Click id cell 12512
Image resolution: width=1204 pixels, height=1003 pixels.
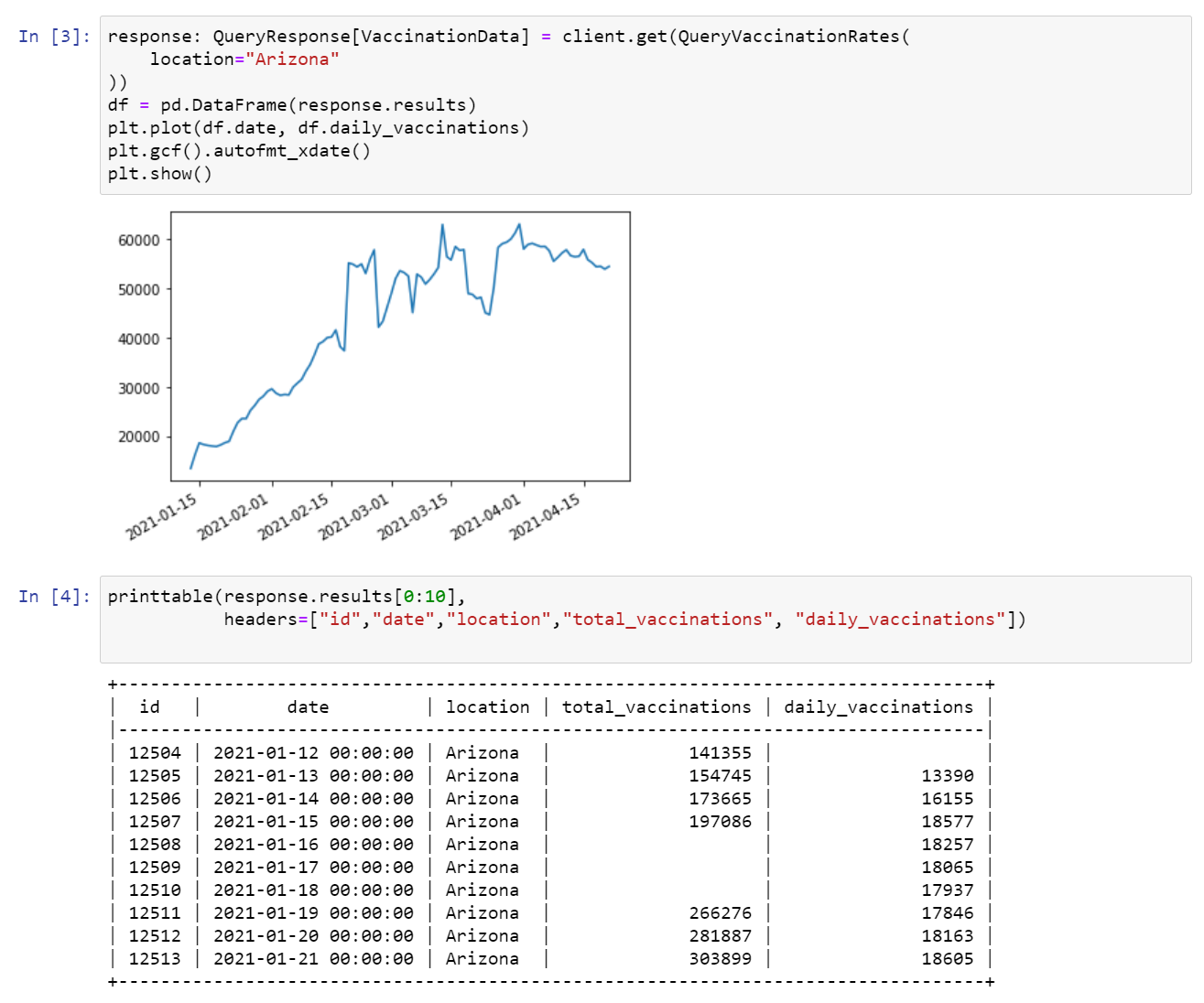click(155, 936)
